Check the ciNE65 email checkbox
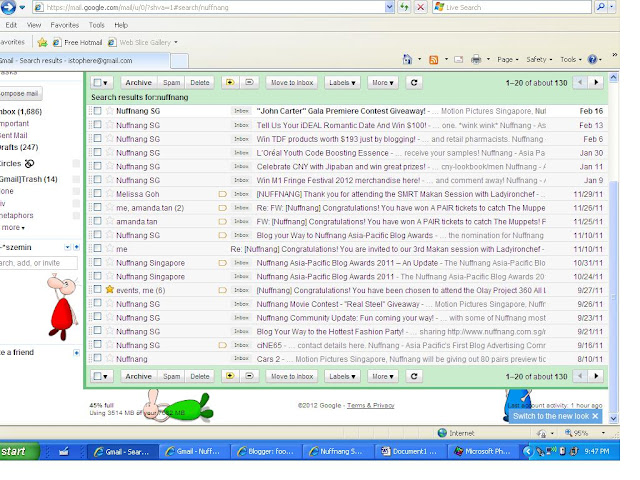 pos(97,344)
